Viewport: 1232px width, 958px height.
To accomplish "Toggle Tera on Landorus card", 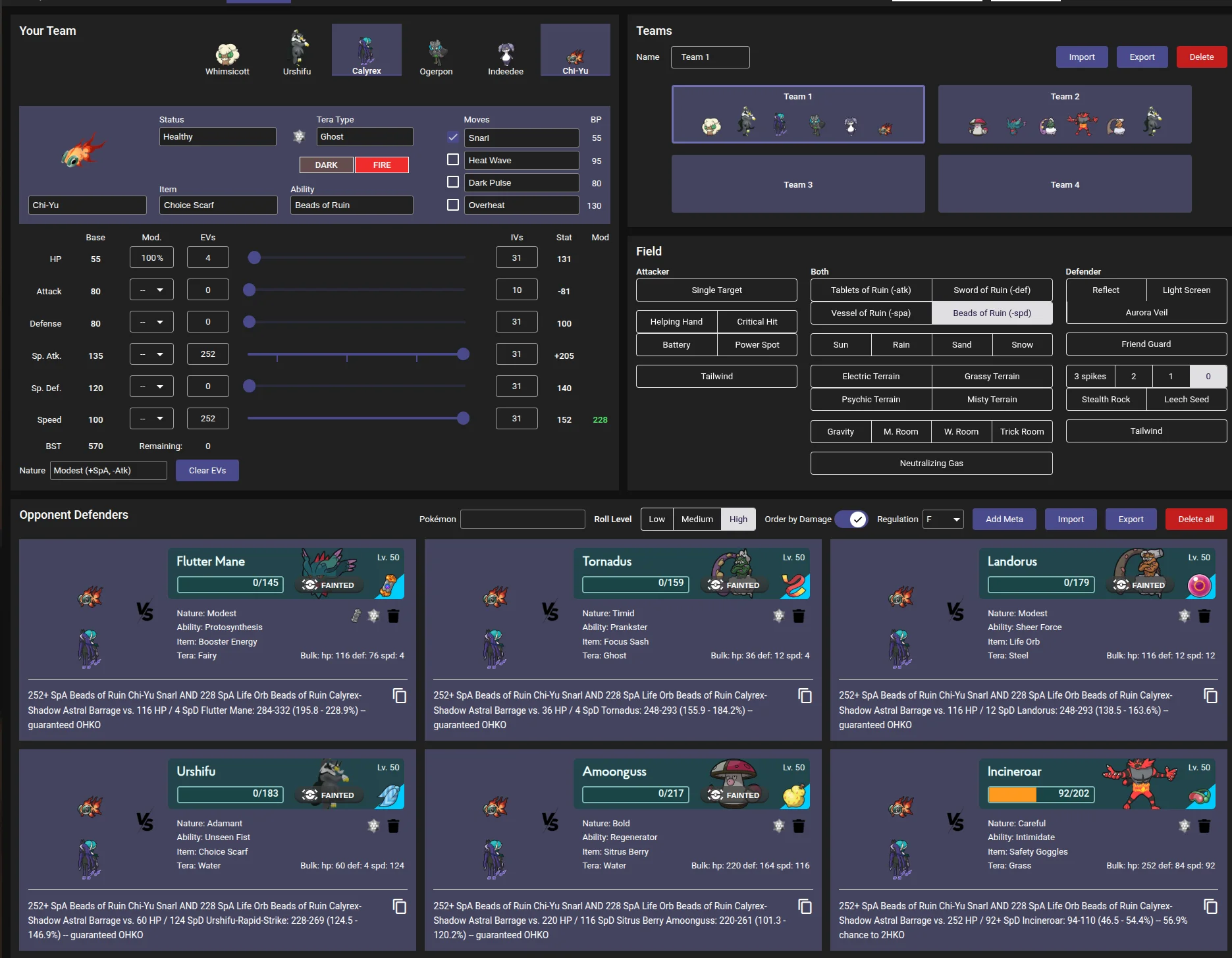I will 1185,616.
